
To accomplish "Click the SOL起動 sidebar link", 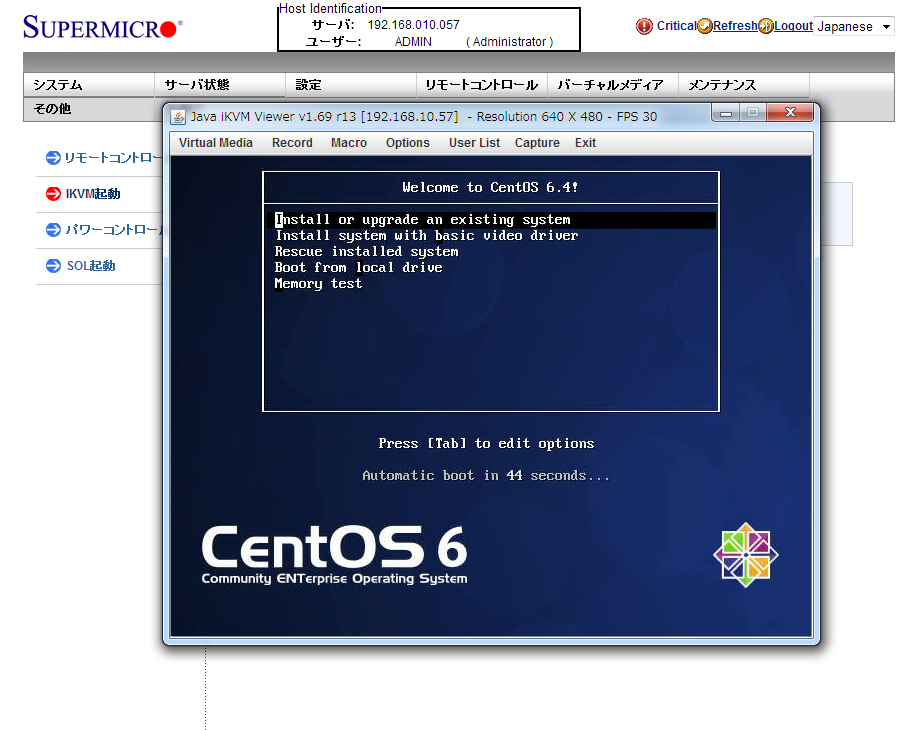I will tap(91, 266).
